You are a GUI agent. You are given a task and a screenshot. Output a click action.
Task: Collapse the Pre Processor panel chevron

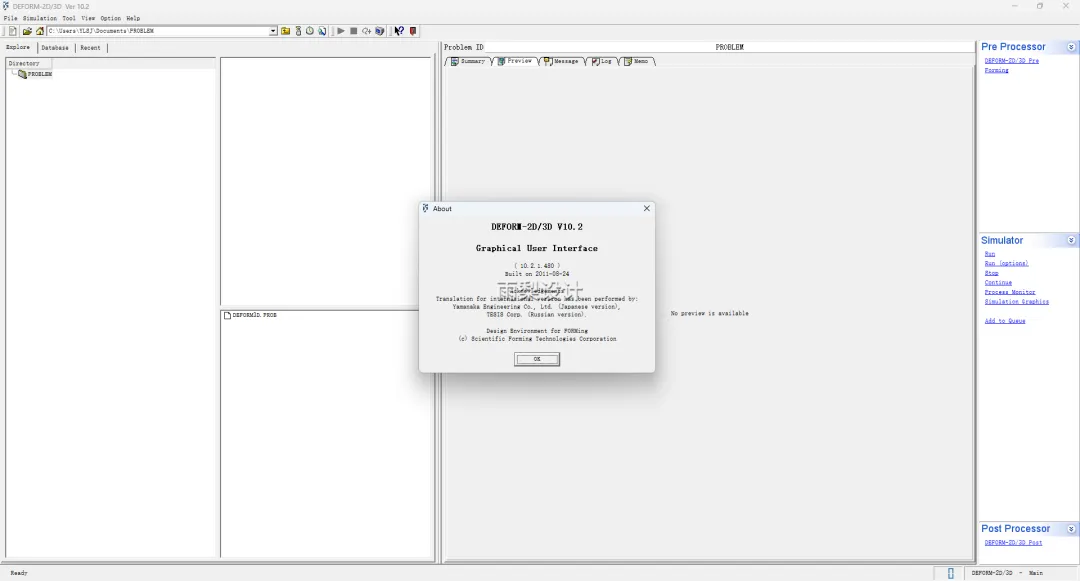click(1071, 47)
